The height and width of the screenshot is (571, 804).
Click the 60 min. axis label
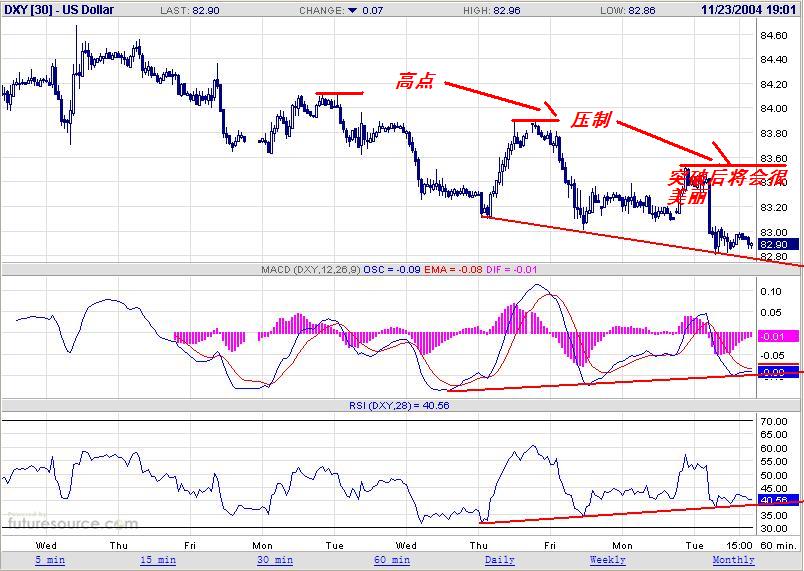(x=778, y=545)
